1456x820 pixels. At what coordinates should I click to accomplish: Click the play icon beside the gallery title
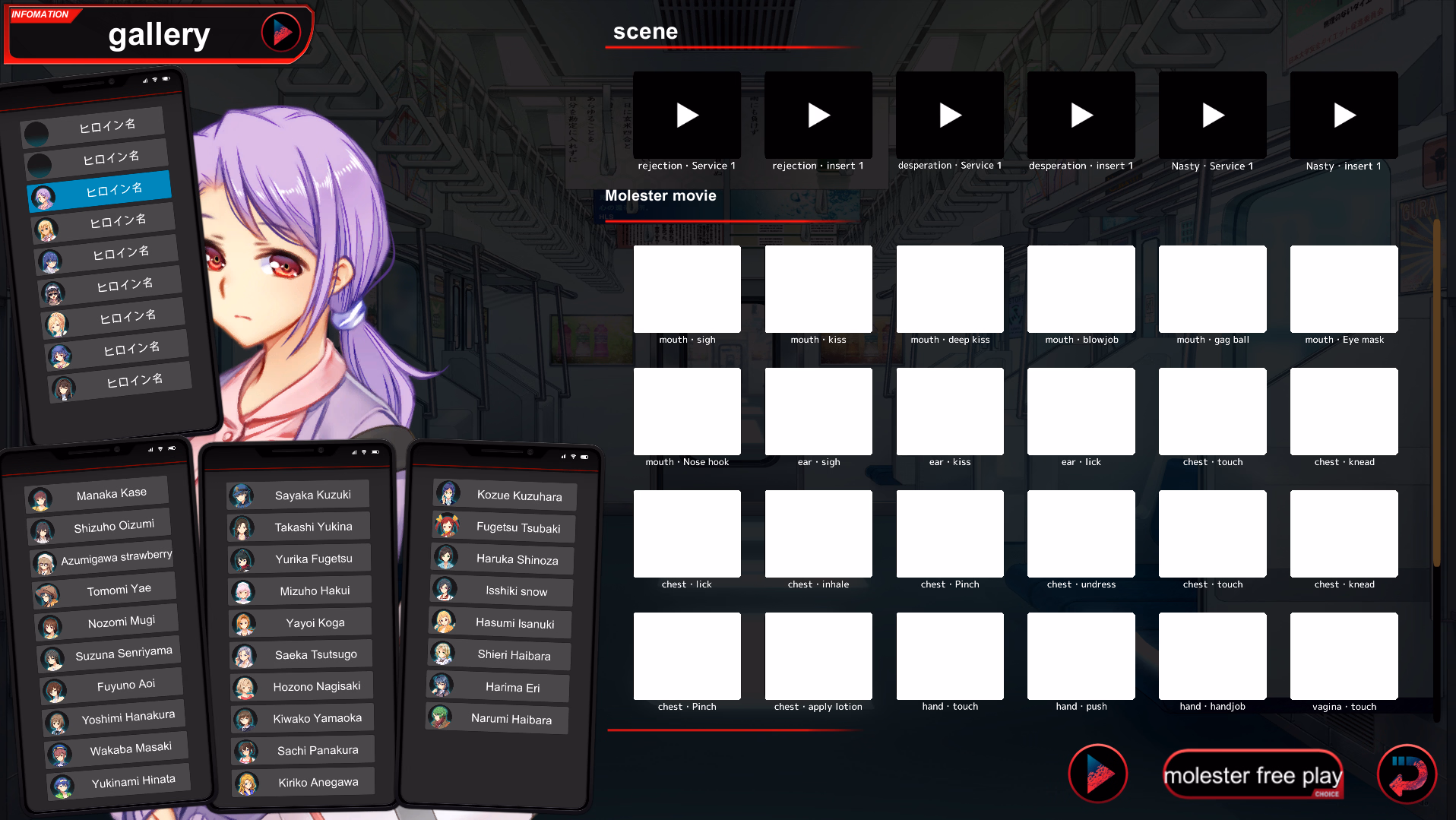click(281, 33)
